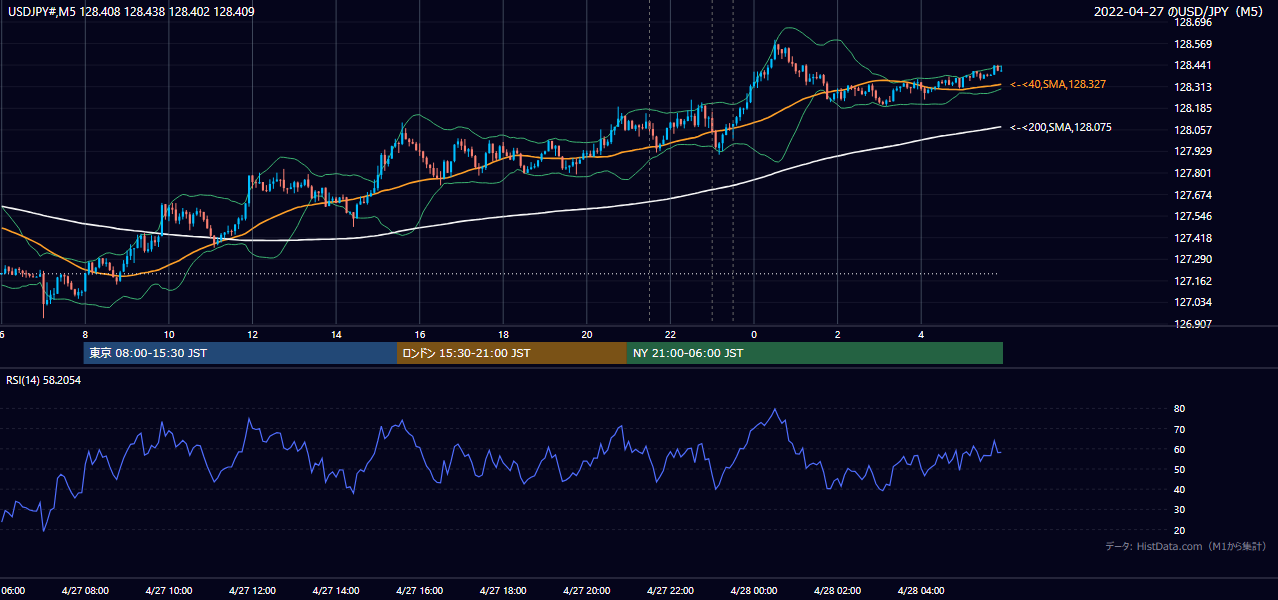Click RSI scale value 80

click(x=1179, y=409)
